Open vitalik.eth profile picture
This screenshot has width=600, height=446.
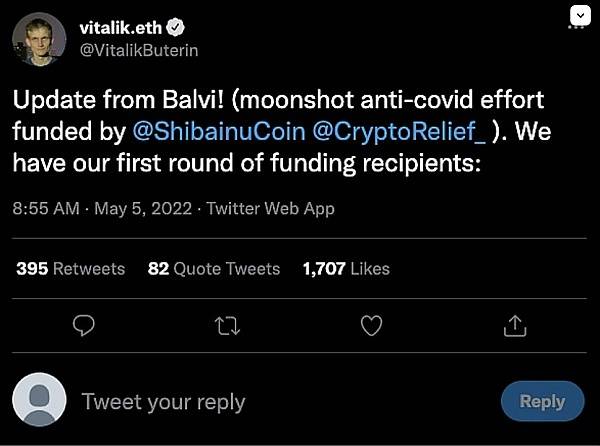[39, 39]
